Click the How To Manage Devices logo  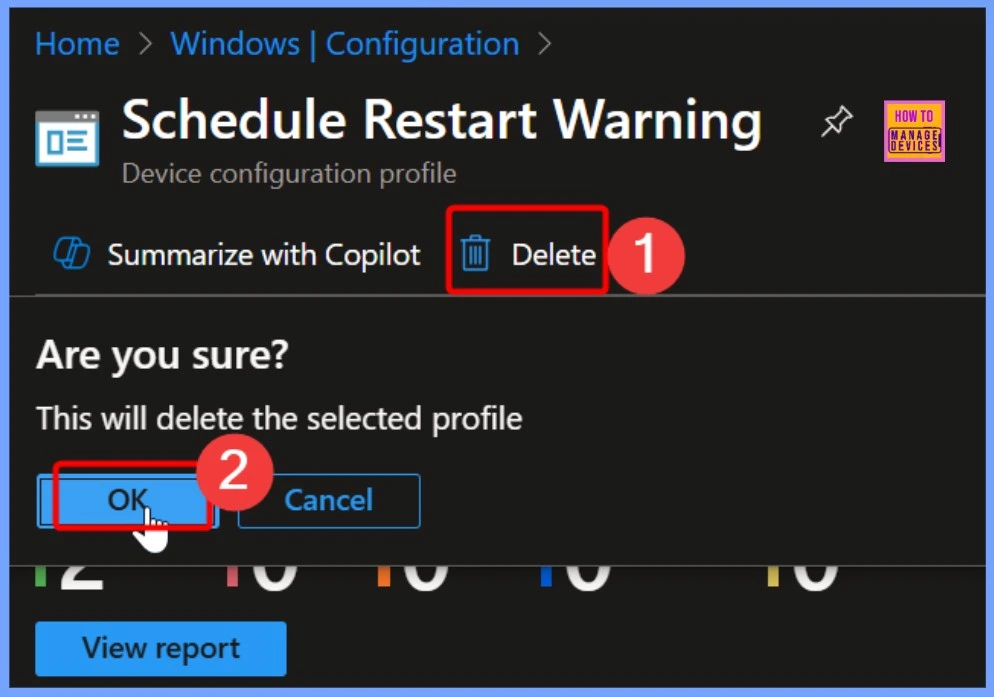(914, 131)
